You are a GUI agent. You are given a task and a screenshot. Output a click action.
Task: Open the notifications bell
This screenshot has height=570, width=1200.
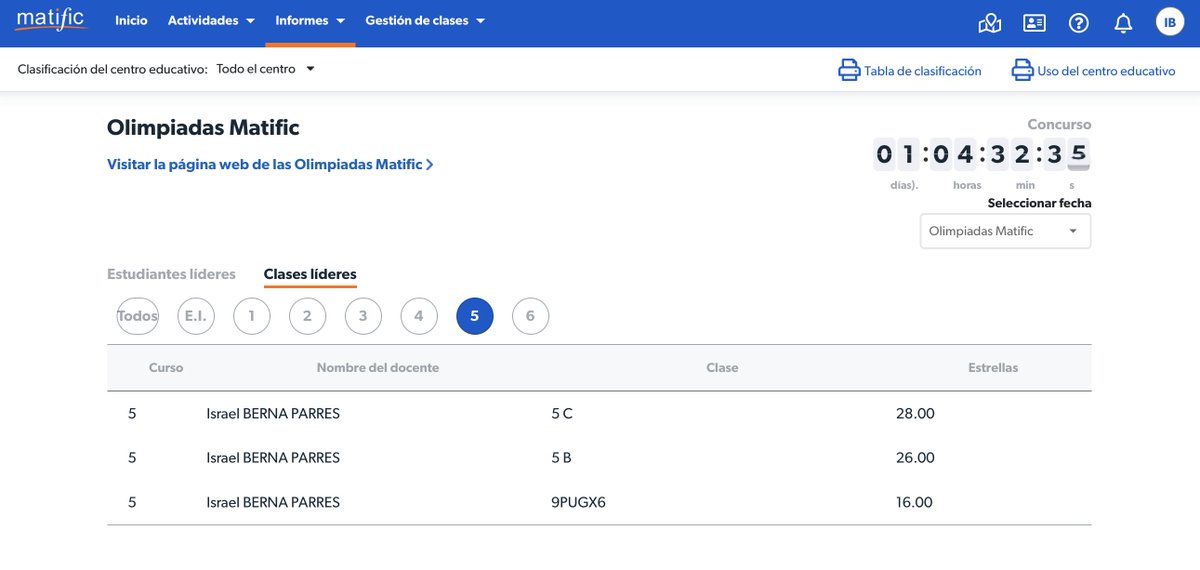click(x=1123, y=22)
